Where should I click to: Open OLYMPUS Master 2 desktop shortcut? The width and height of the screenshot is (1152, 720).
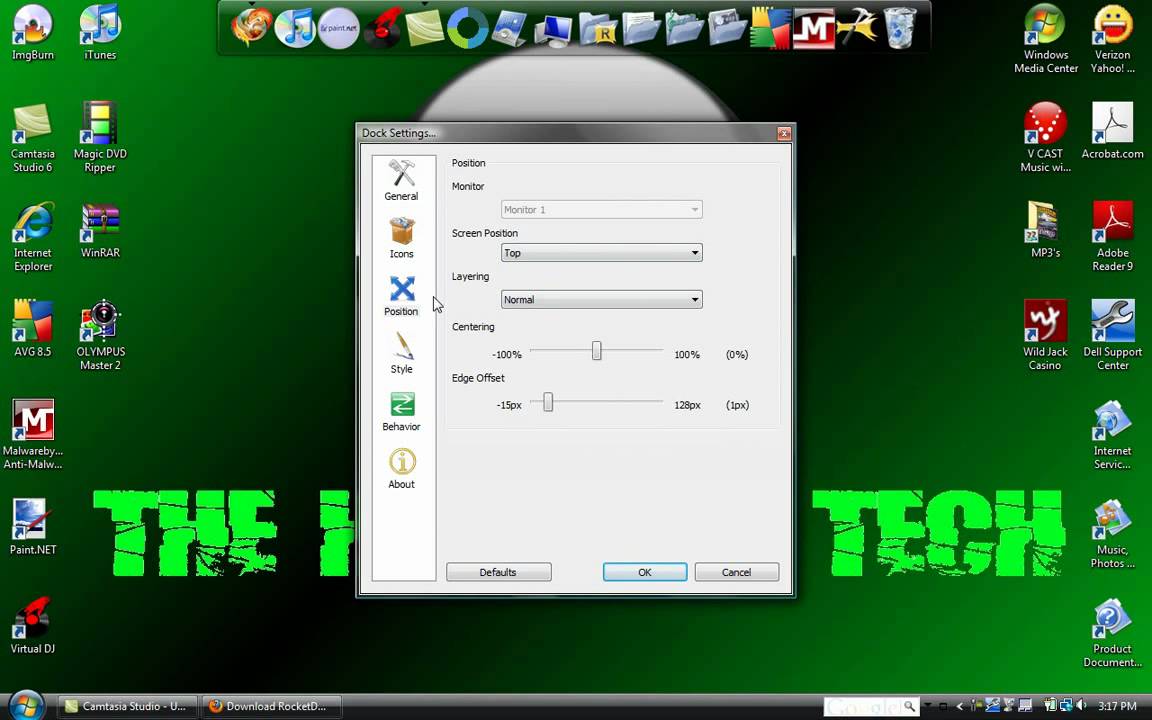[100, 335]
